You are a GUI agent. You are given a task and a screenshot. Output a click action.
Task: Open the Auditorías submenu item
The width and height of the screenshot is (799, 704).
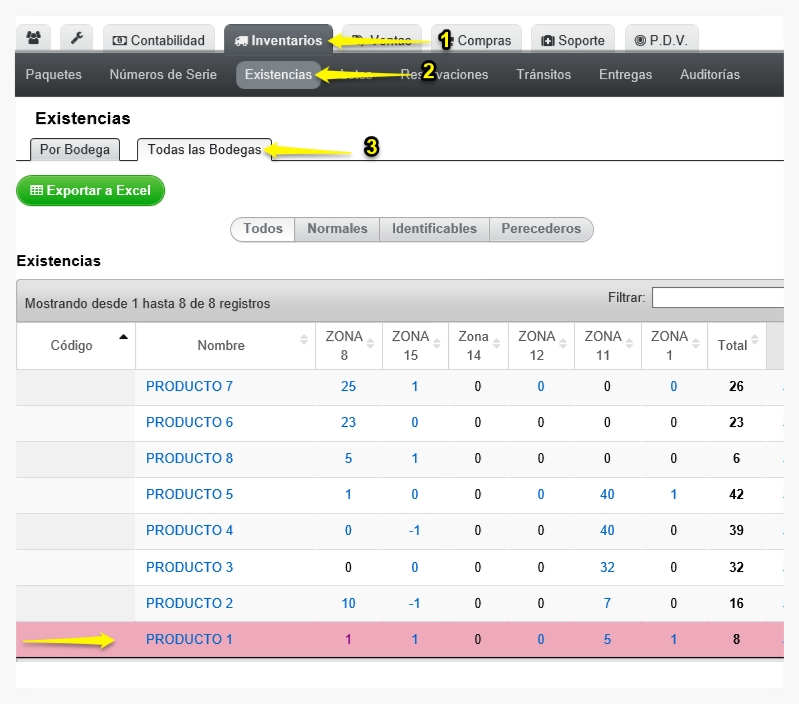[x=710, y=74]
